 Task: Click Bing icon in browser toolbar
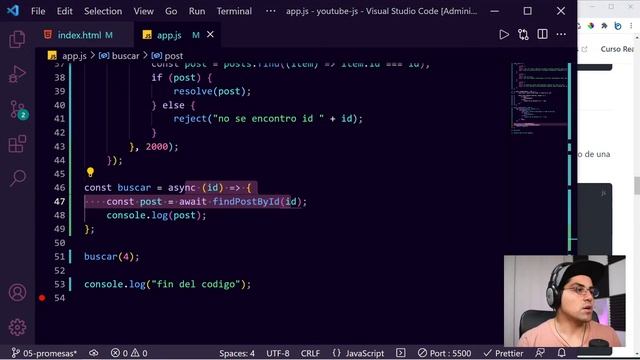pyautogui.click(x=618, y=26)
